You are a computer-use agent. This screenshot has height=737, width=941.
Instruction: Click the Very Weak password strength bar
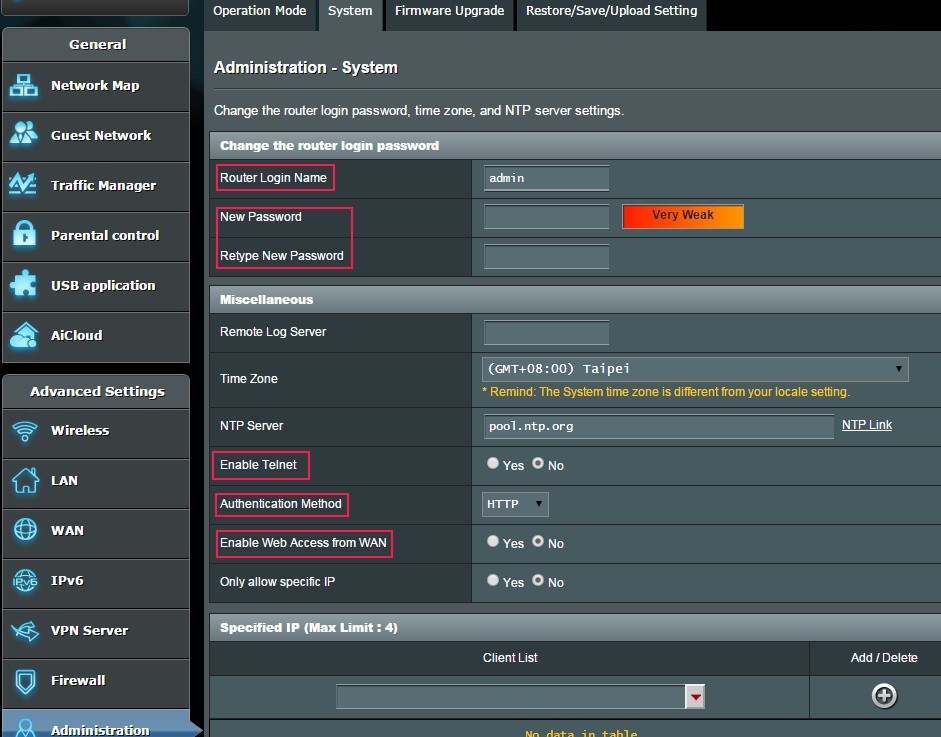tap(683, 216)
